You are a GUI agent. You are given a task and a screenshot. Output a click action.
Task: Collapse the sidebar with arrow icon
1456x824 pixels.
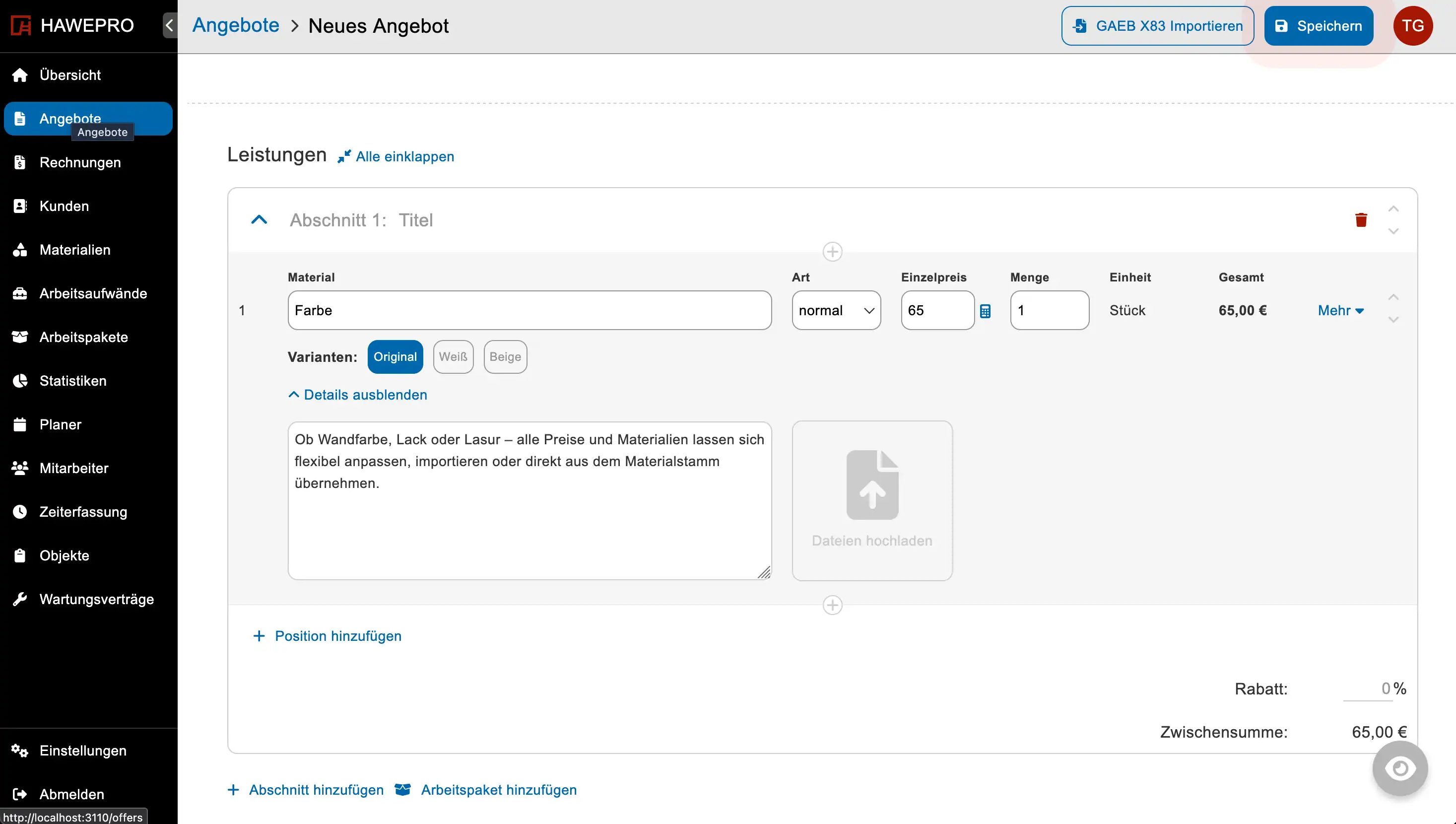[170, 25]
